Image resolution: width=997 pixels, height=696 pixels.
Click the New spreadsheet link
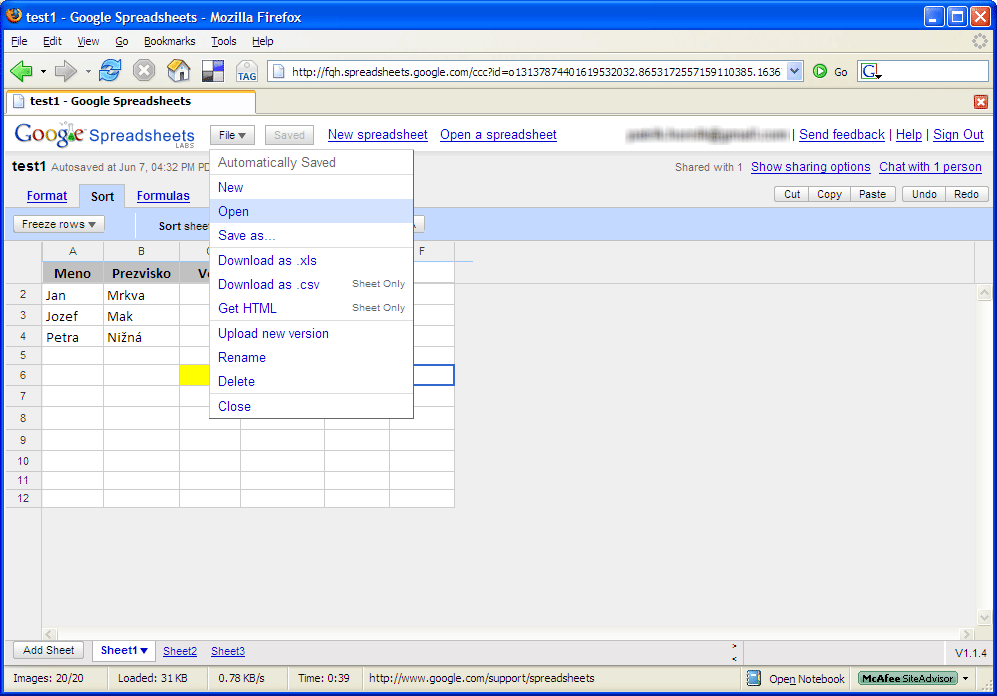(378, 135)
